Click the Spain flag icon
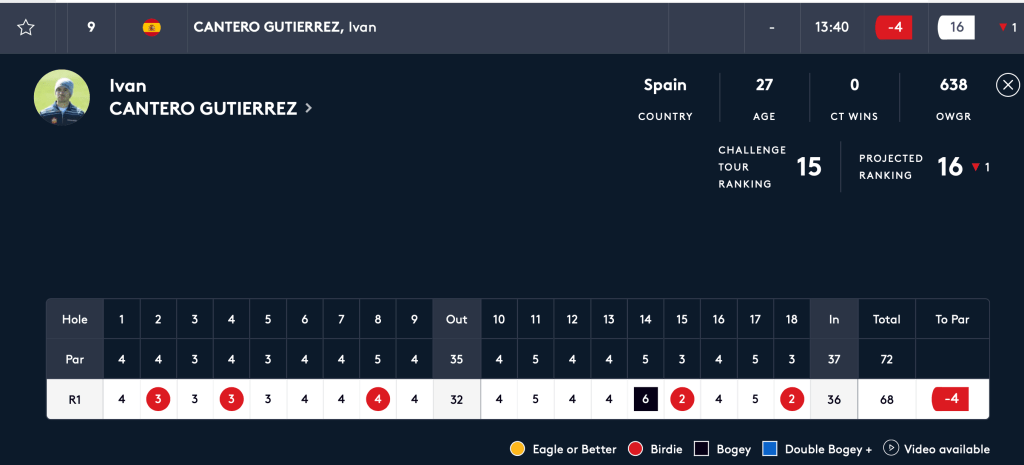Image resolution: width=1024 pixels, height=465 pixels. pos(152,27)
